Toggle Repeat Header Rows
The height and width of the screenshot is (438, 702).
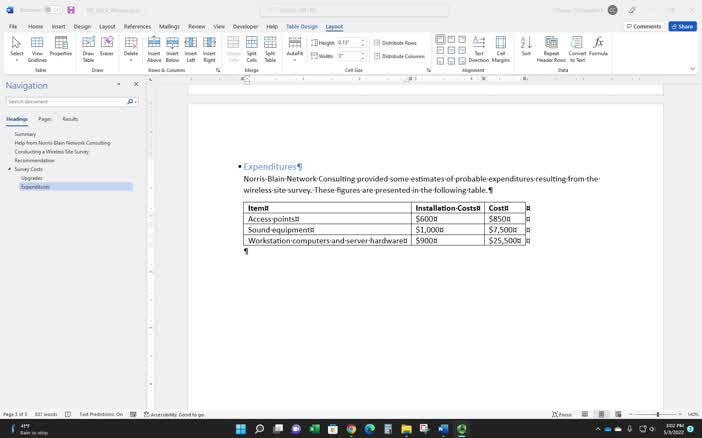[x=551, y=48]
